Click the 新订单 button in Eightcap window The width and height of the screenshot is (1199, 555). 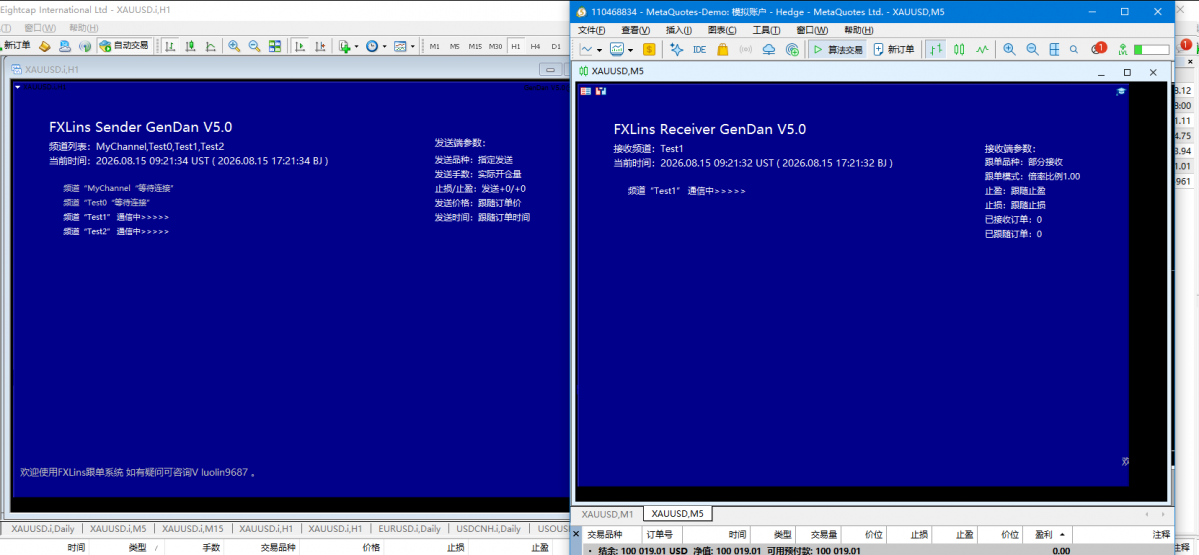coord(16,46)
